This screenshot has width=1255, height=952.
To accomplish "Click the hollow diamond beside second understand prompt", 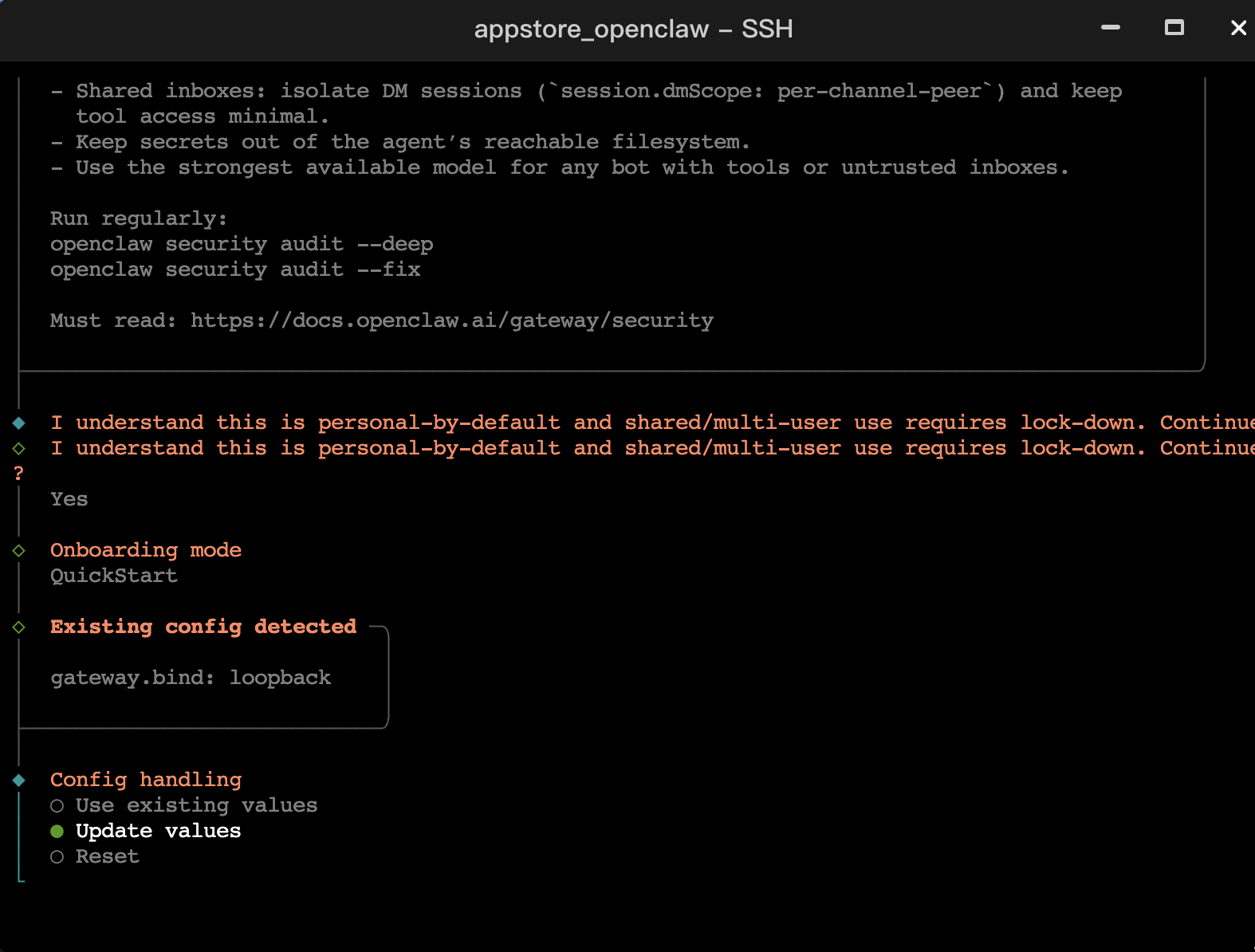I will (x=19, y=448).
